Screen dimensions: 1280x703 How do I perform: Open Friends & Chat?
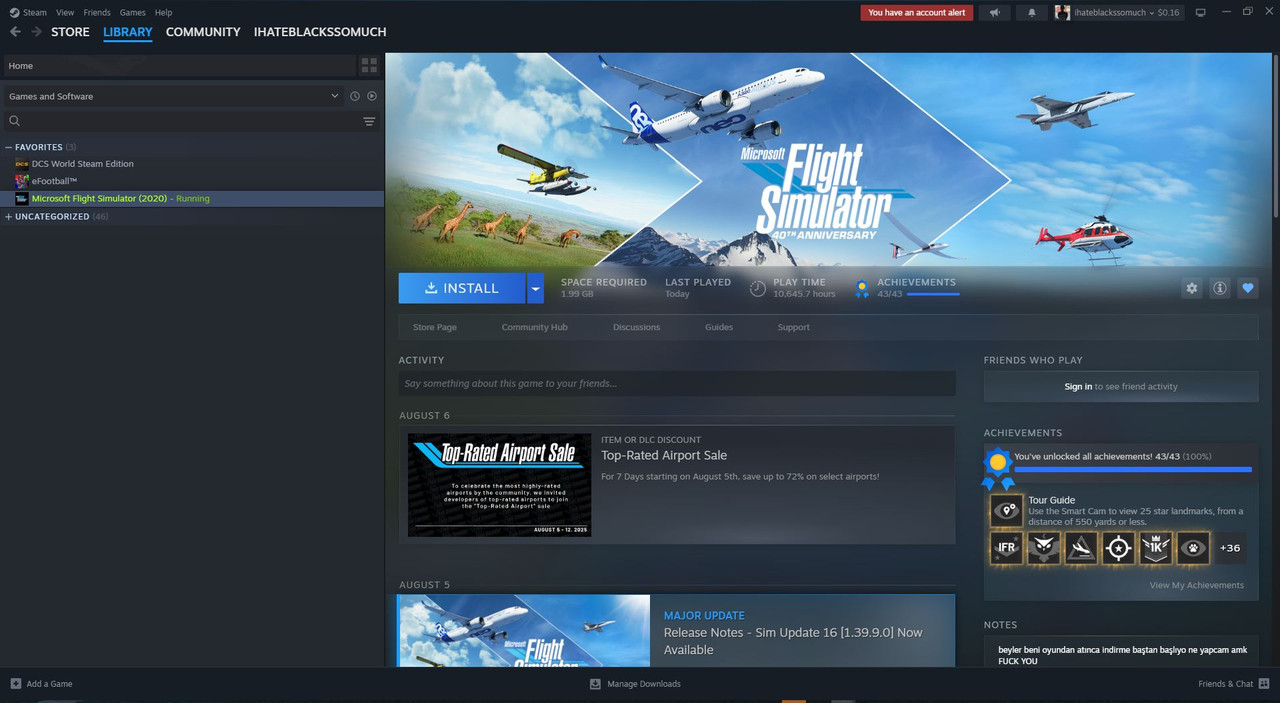click(1233, 684)
